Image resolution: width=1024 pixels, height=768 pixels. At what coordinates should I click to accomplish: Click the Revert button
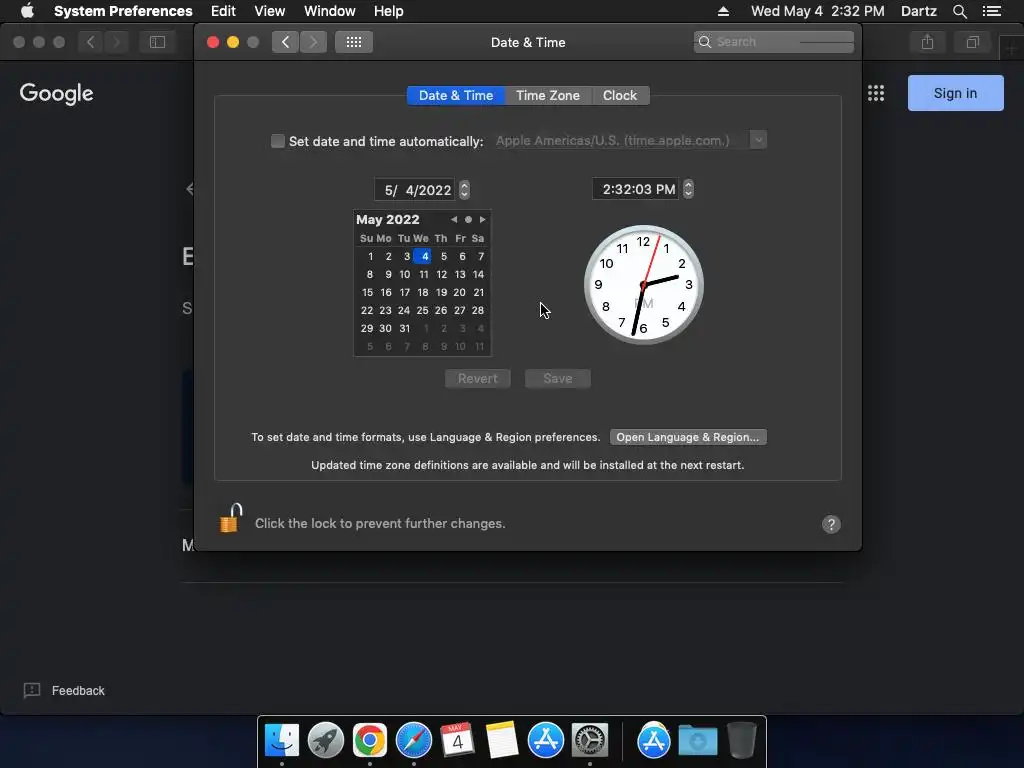point(477,379)
